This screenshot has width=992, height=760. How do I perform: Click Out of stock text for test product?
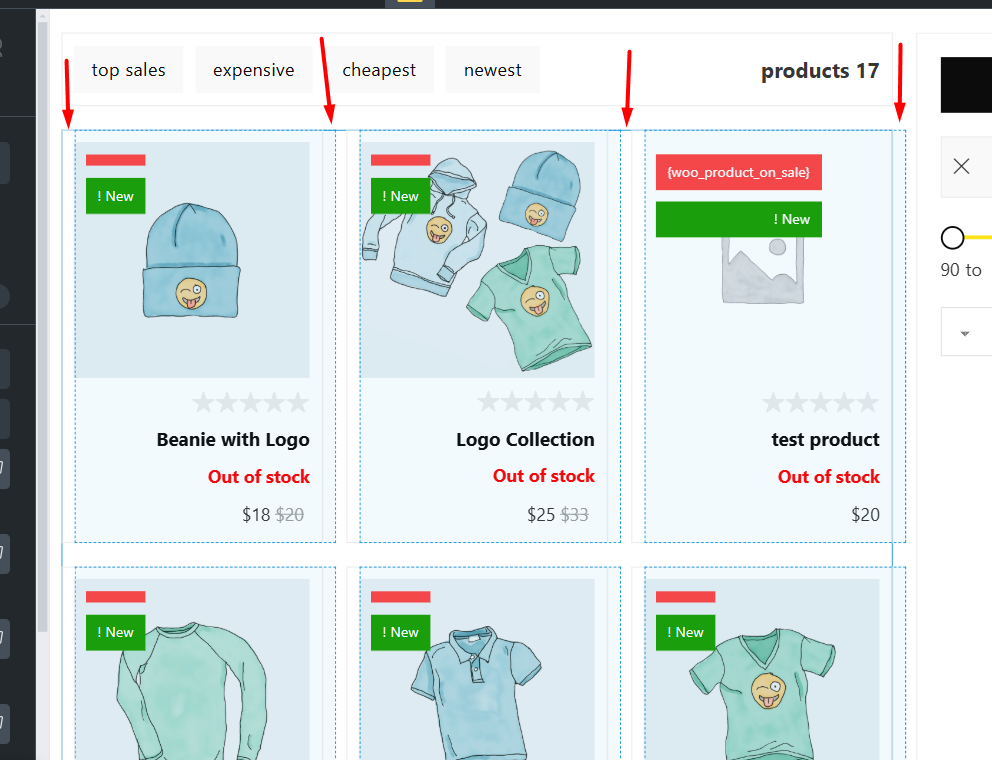pos(829,477)
